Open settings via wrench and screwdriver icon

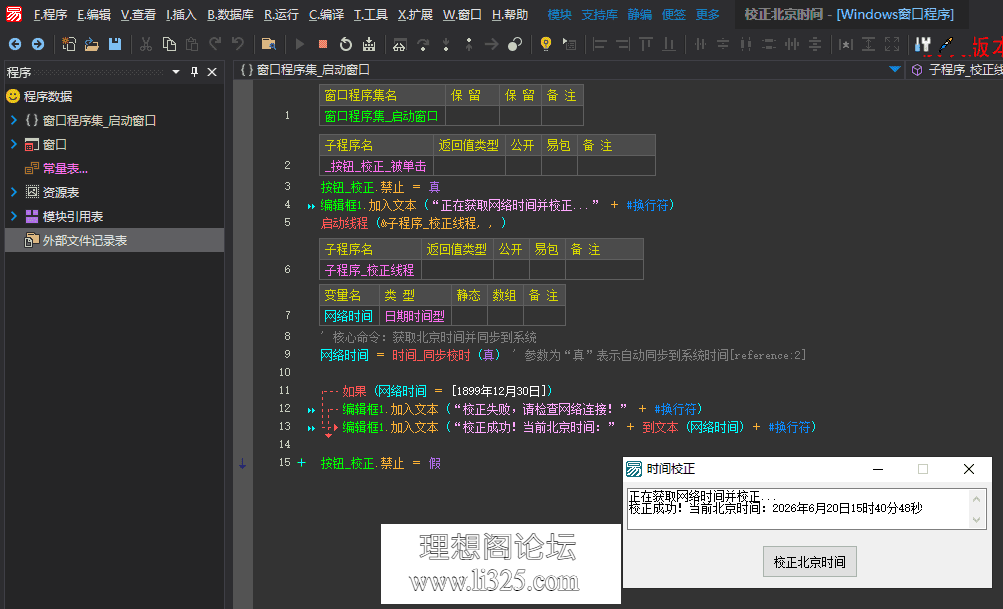pos(922,44)
